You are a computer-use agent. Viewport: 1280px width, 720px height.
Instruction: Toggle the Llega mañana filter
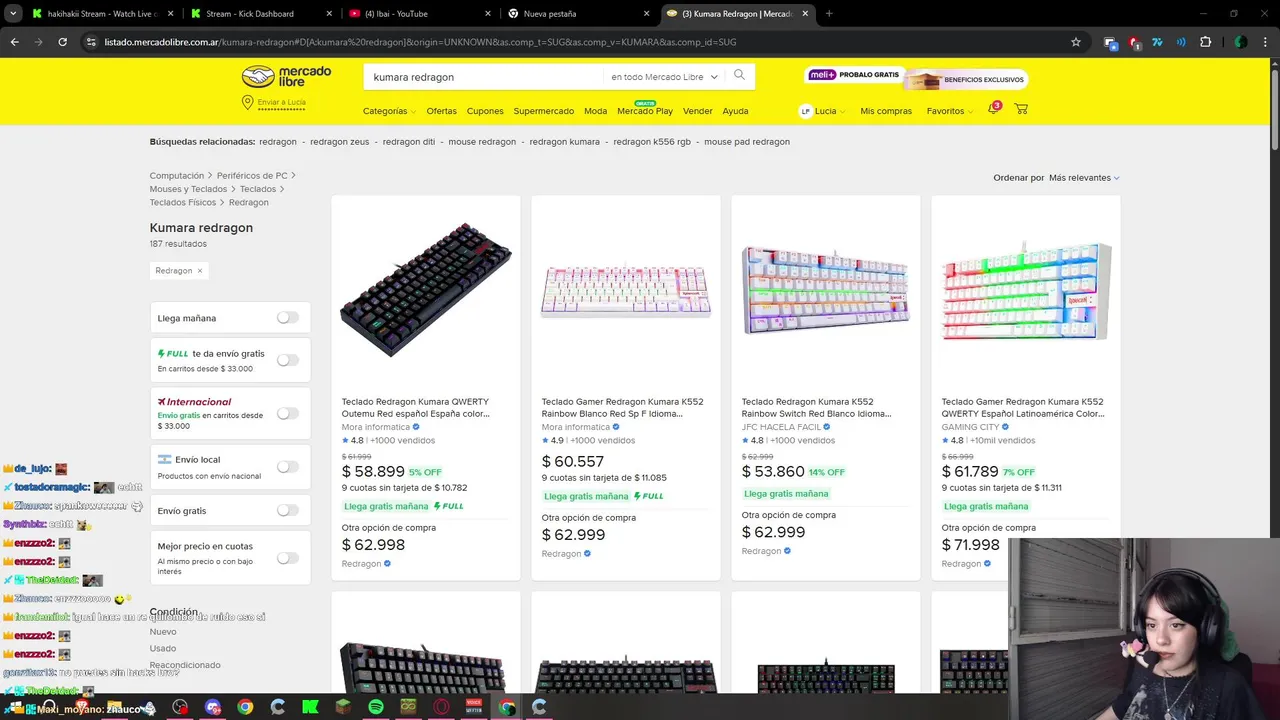pos(288,318)
